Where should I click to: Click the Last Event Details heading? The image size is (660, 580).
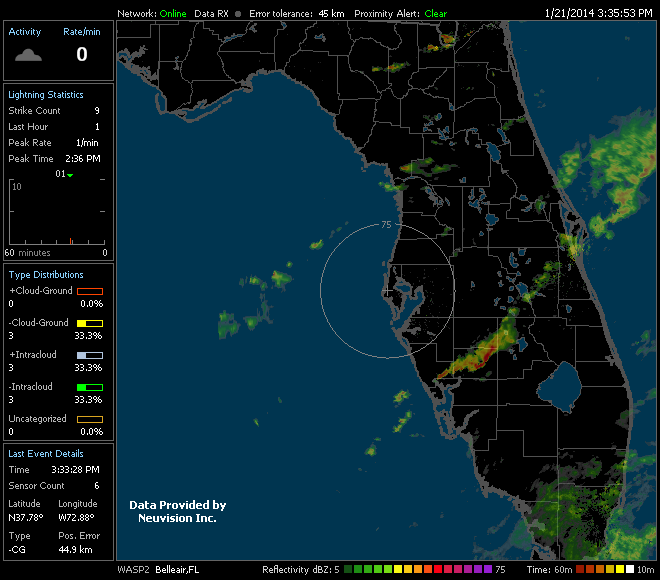point(46,454)
